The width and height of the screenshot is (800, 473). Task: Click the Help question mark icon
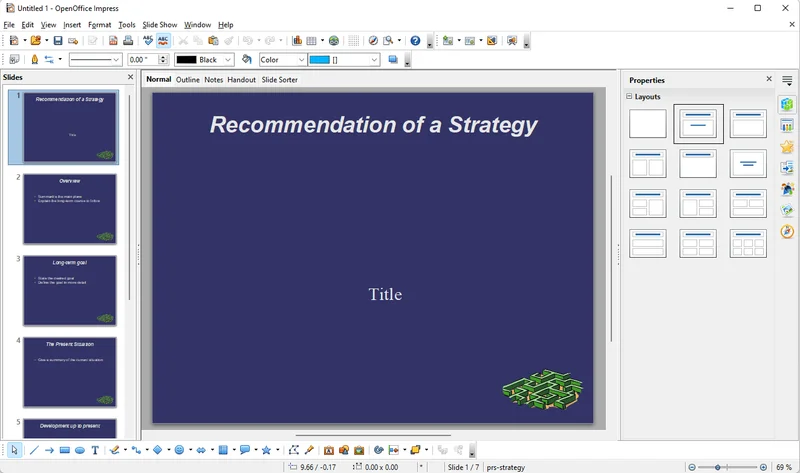coord(415,41)
